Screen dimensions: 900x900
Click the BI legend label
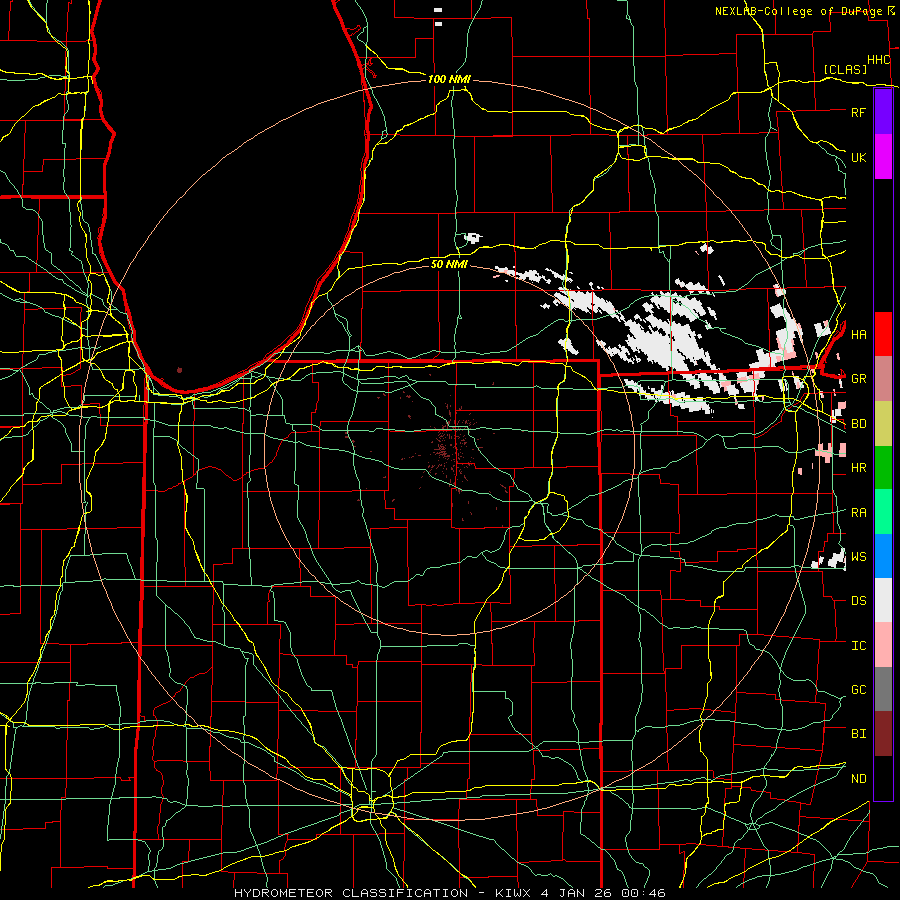tap(858, 734)
